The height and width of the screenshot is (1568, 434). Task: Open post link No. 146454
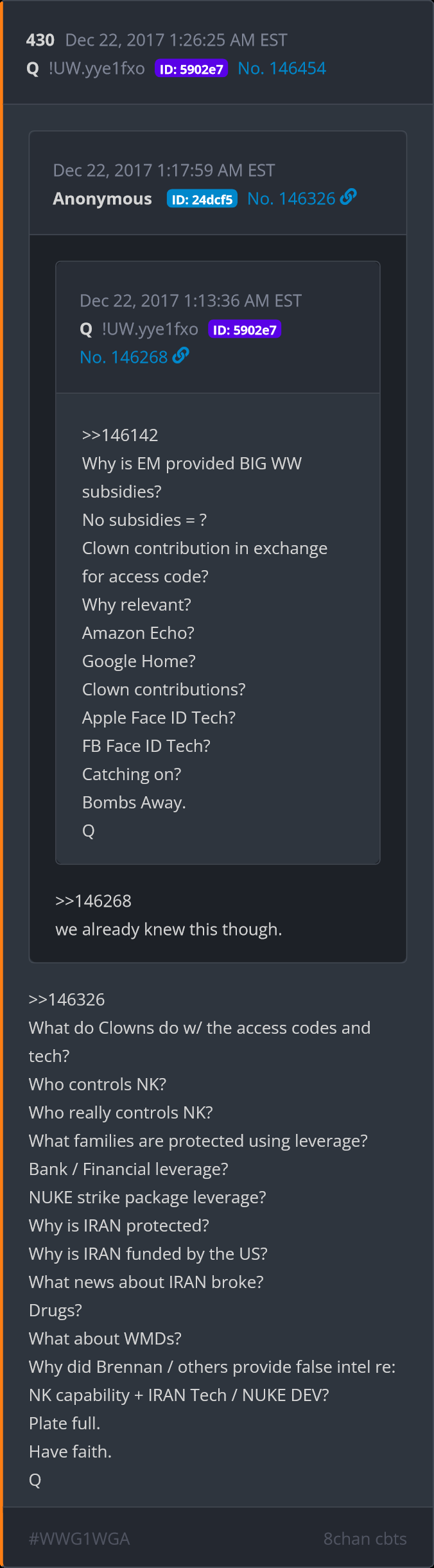pos(282,69)
